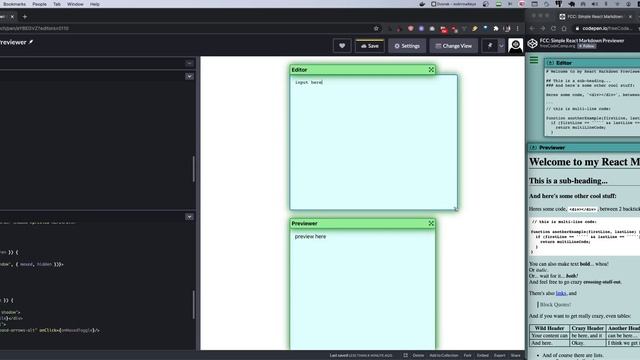The image size is (640, 360).
Task: Click the heart (love pen) button
Action: tap(342, 46)
